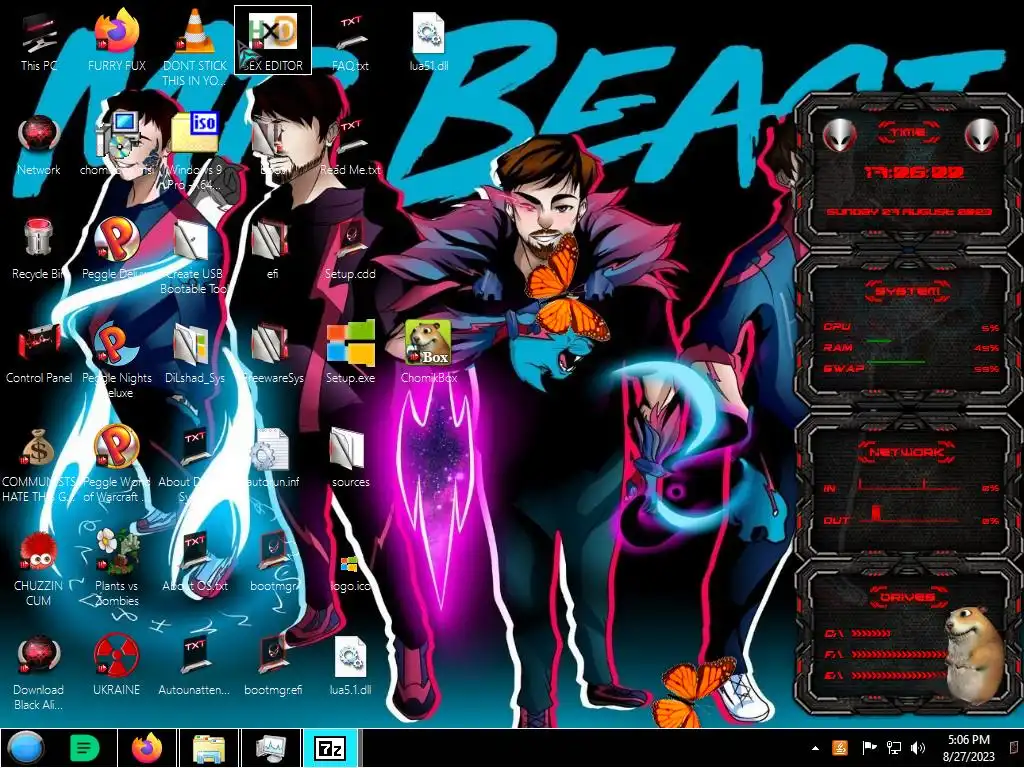The width and height of the screenshot is (1024, 768).
Task: Open the Network desktop icon
Action: point(39,145)
